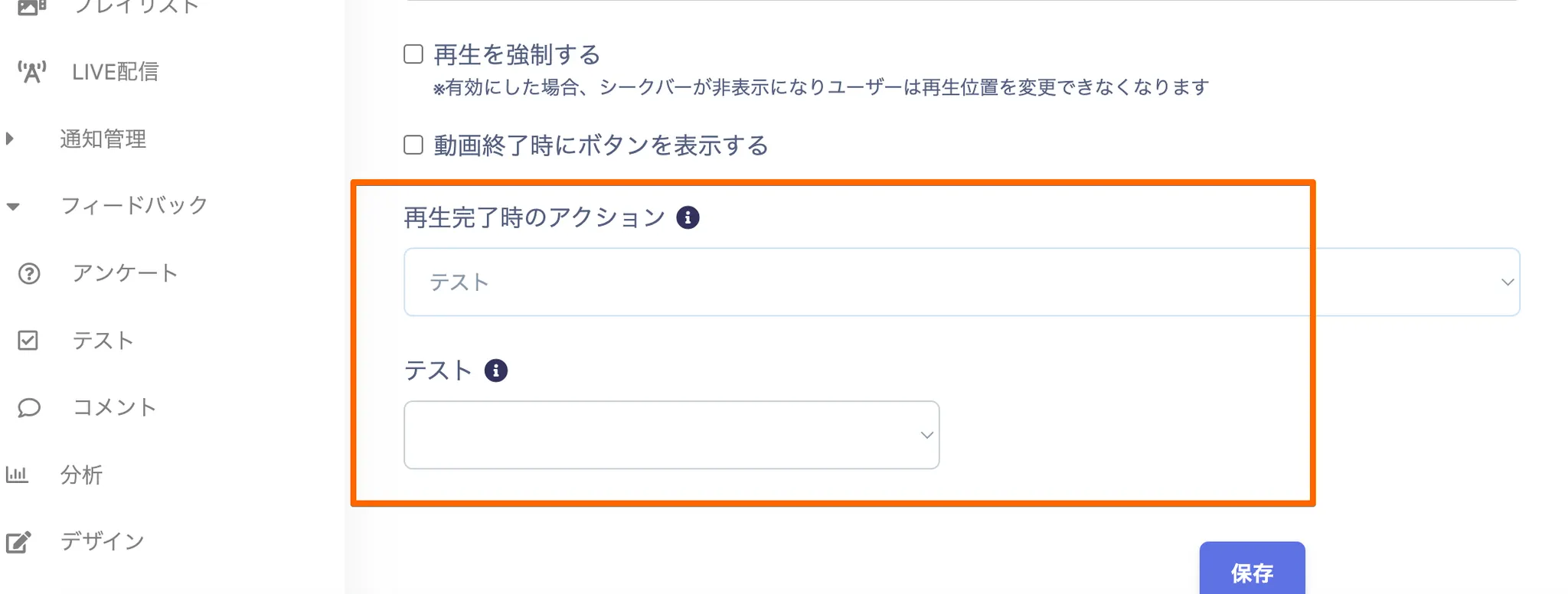Screen dimensions: 1568x594
Task: Click the テスト checkmark sidebar icon
Action: 28,341
